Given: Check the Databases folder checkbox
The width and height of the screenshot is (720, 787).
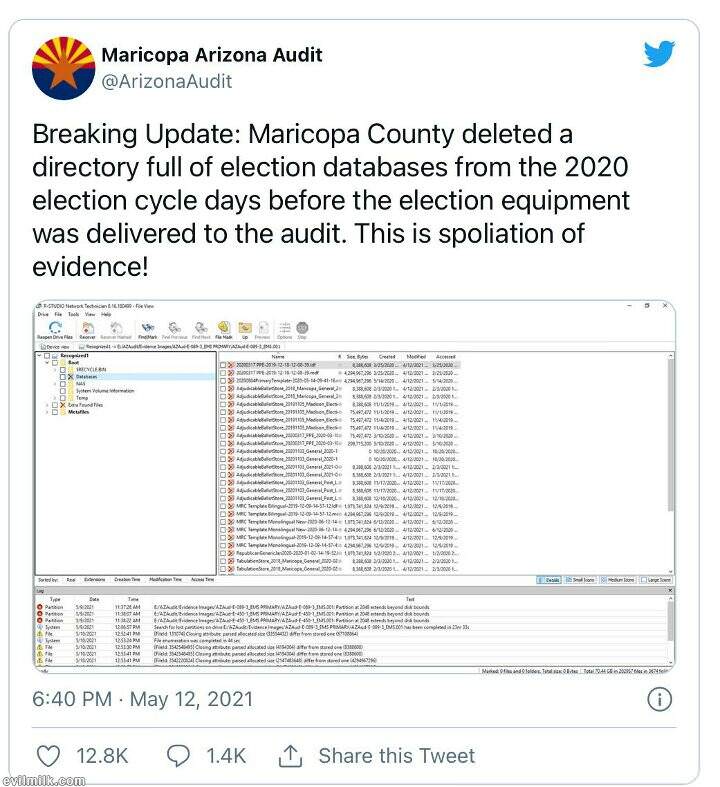Looking at the screenshot, I should pyautogui.click(x=62, y=376).
